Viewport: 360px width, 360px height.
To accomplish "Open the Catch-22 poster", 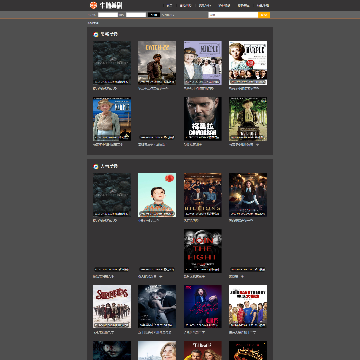I will click(157, 63).
